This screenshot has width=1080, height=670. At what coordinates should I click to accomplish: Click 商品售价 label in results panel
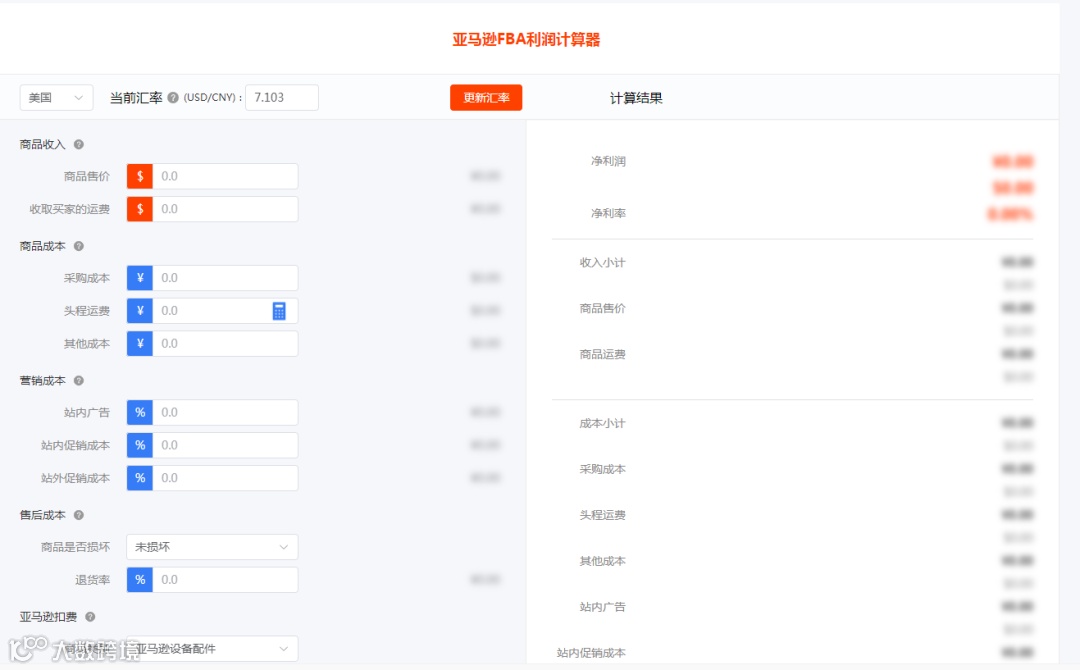coord(603,308)
